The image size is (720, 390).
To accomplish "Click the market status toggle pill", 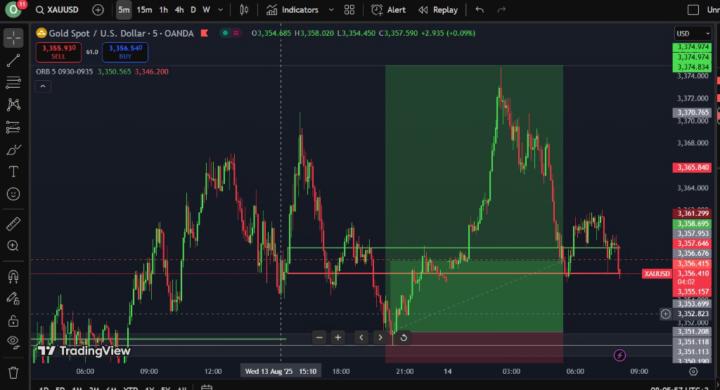I will coord(231,33).
